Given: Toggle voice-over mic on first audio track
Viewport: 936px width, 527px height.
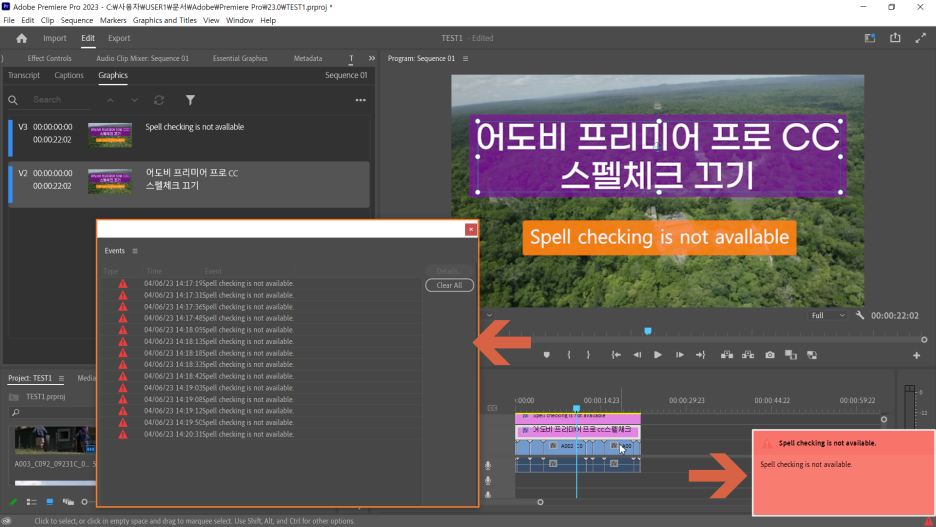Looking at the screenshot, I should (x=488, y=466).
